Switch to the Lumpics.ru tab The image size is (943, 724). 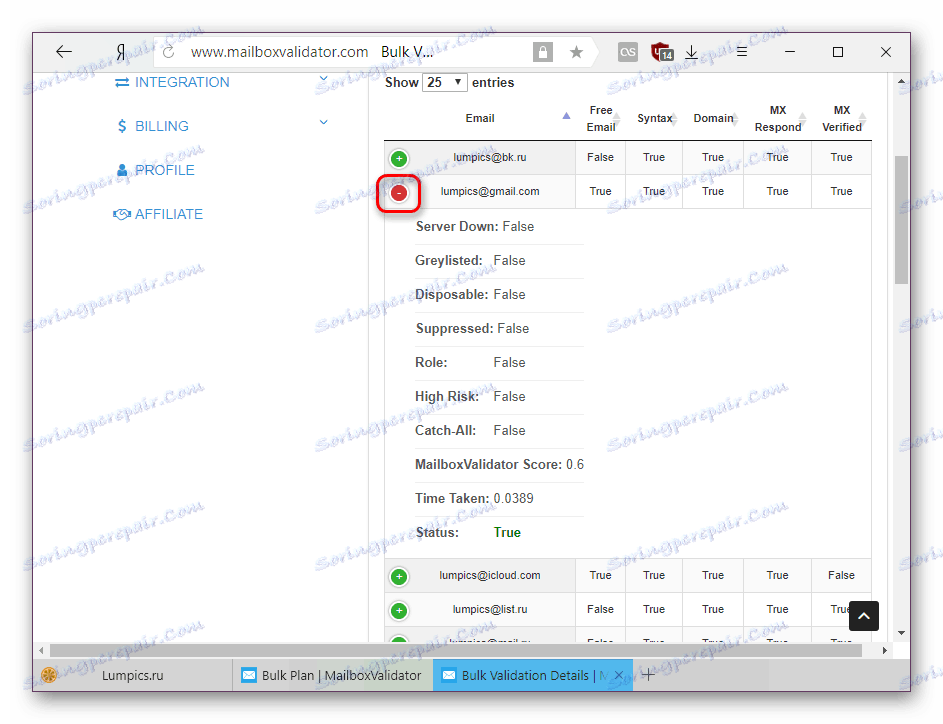tap(132, 675)
